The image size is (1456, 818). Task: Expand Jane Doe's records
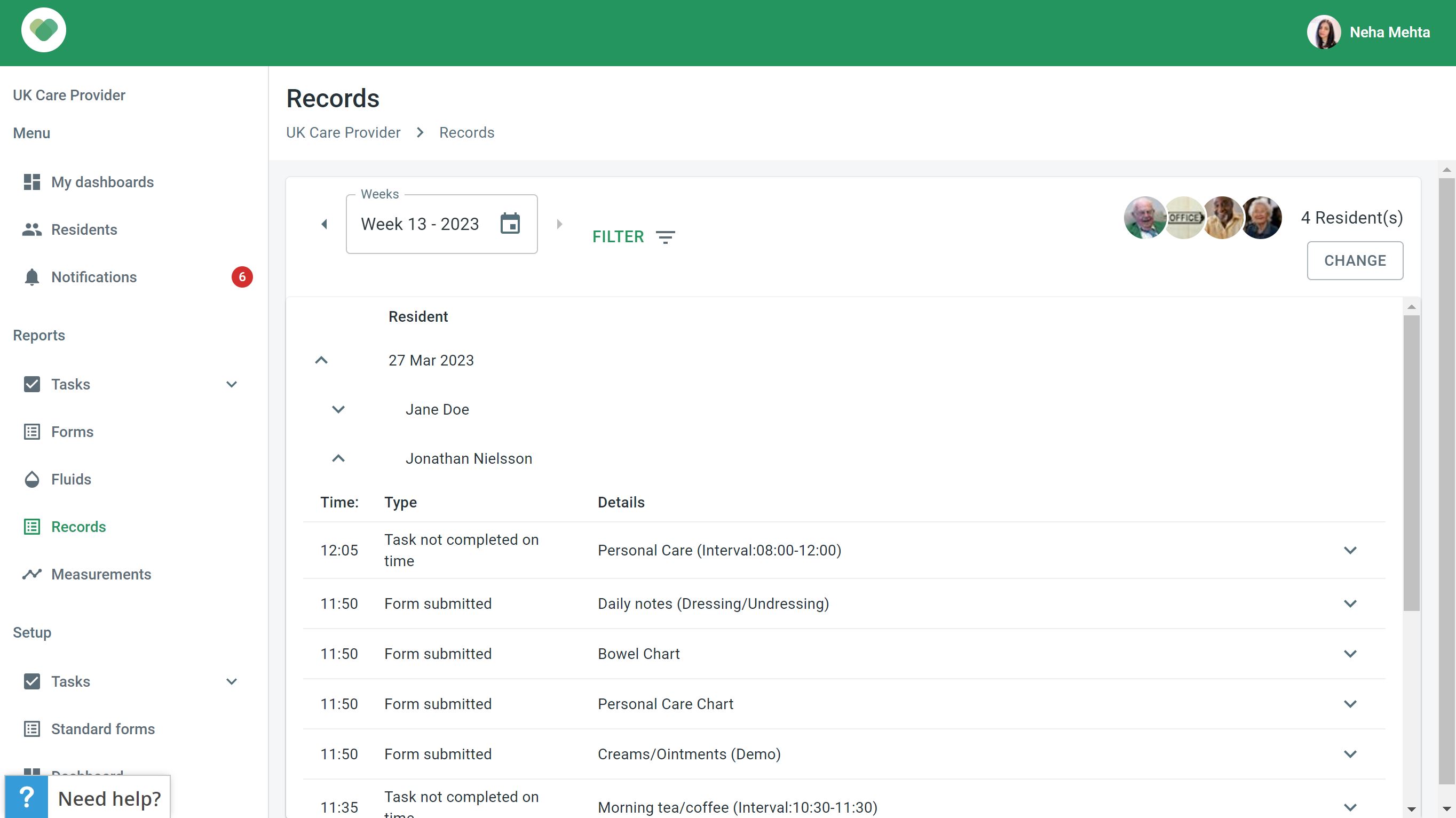click(338, 409)
